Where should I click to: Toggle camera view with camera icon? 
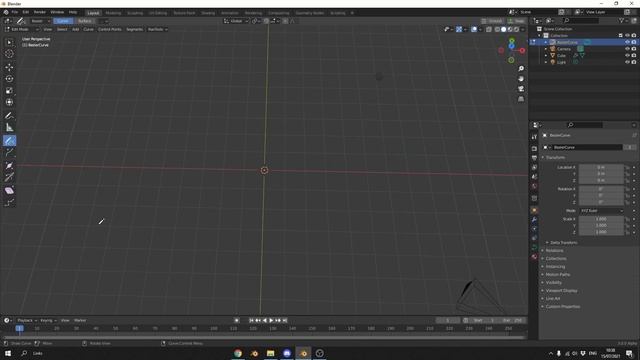click(x=521, y=89)
